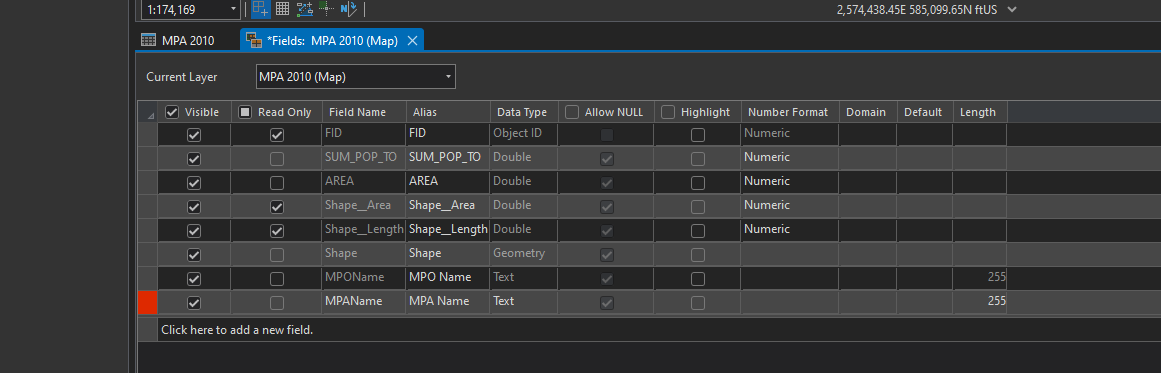Click the Length 255 cell for MPAName

(980, 301)
